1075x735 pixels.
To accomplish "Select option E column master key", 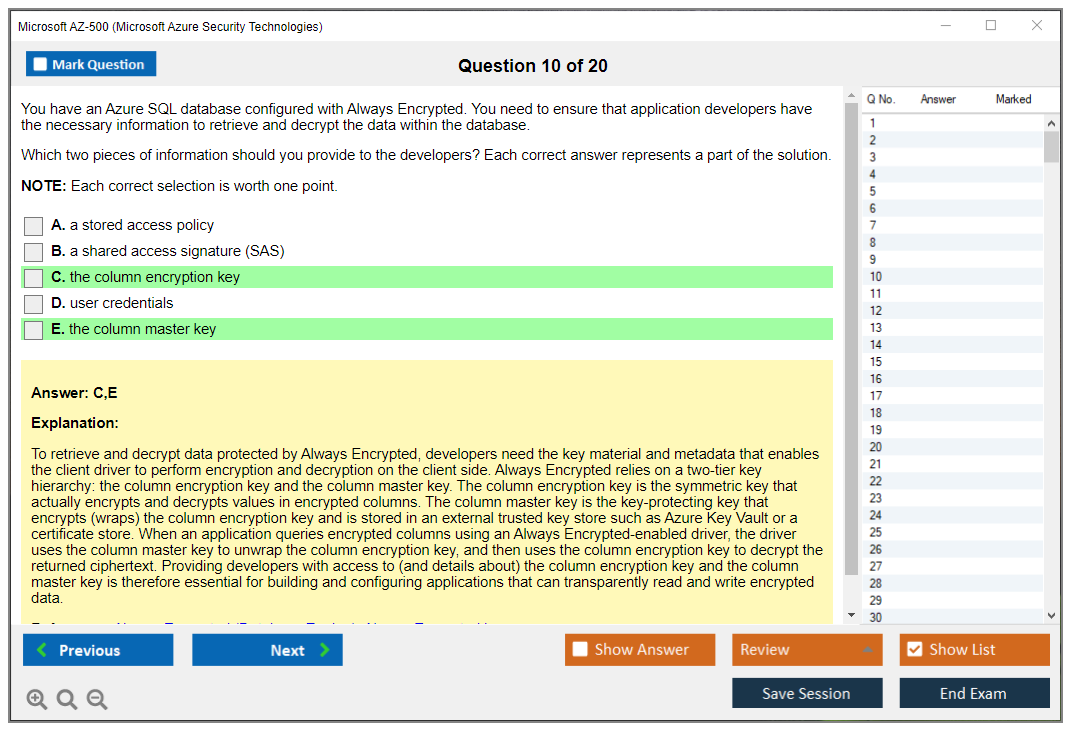I will (x=34, y=330).
